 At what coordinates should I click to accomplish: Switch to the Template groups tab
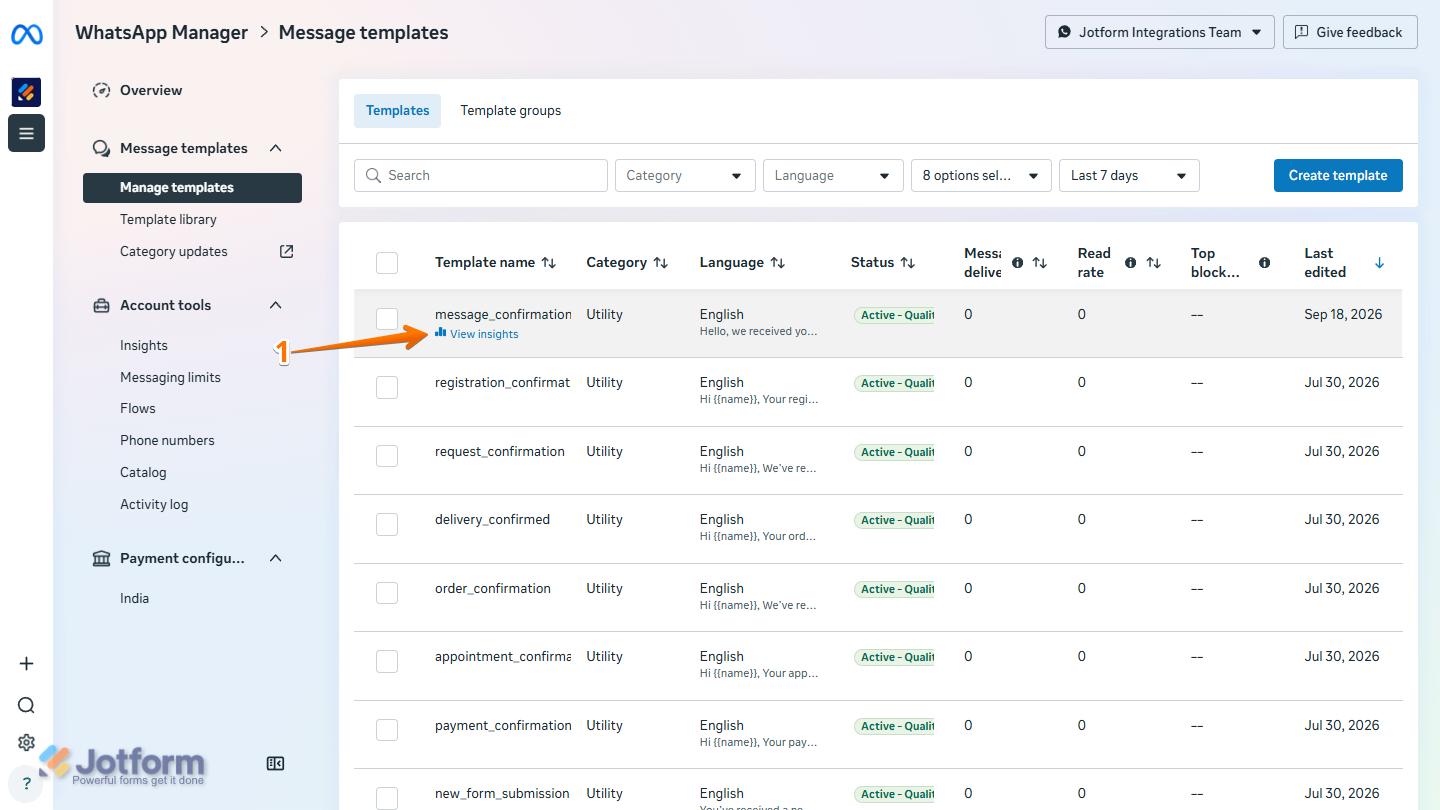[x=511, y=111]
